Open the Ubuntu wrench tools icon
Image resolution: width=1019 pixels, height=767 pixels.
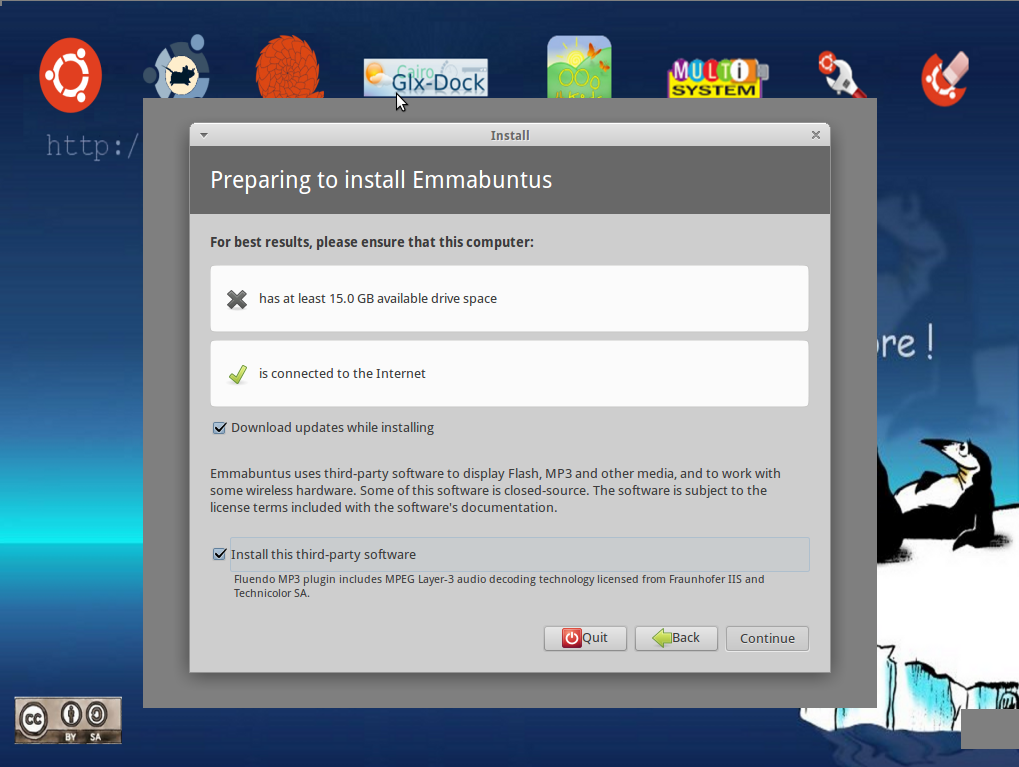tap(841, 73)
